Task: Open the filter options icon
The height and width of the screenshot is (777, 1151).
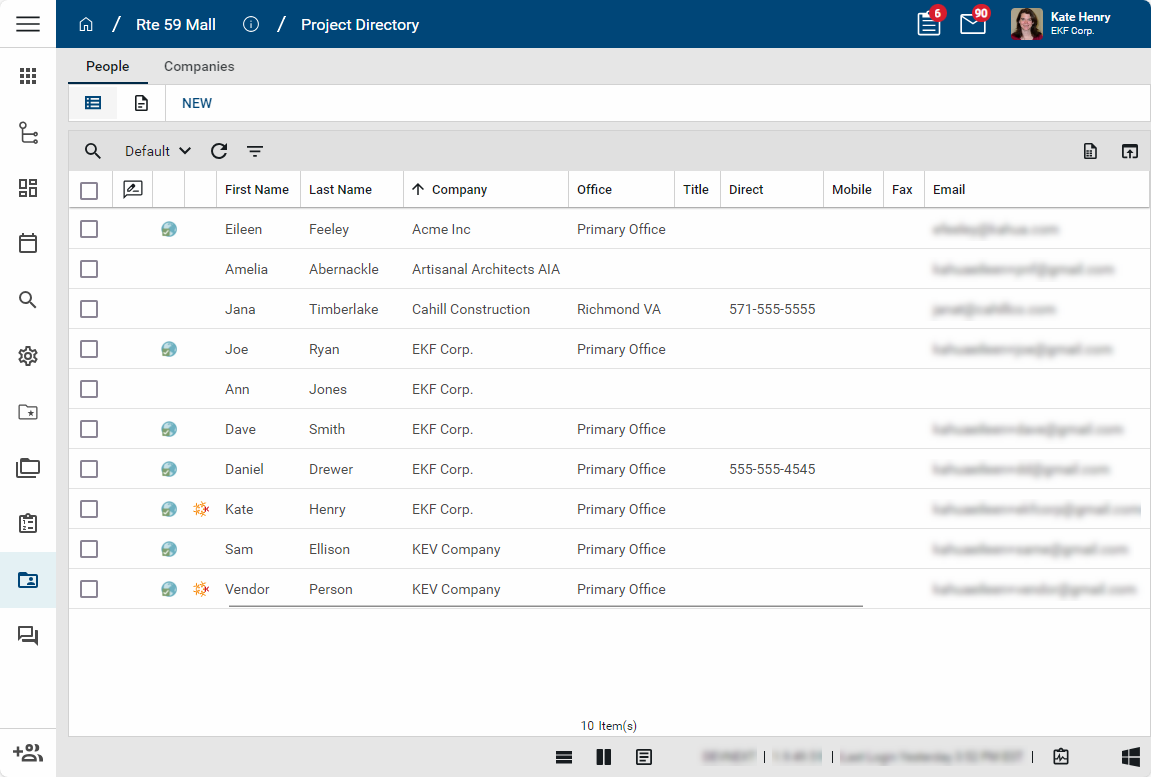Action: (x=255, y=151)
